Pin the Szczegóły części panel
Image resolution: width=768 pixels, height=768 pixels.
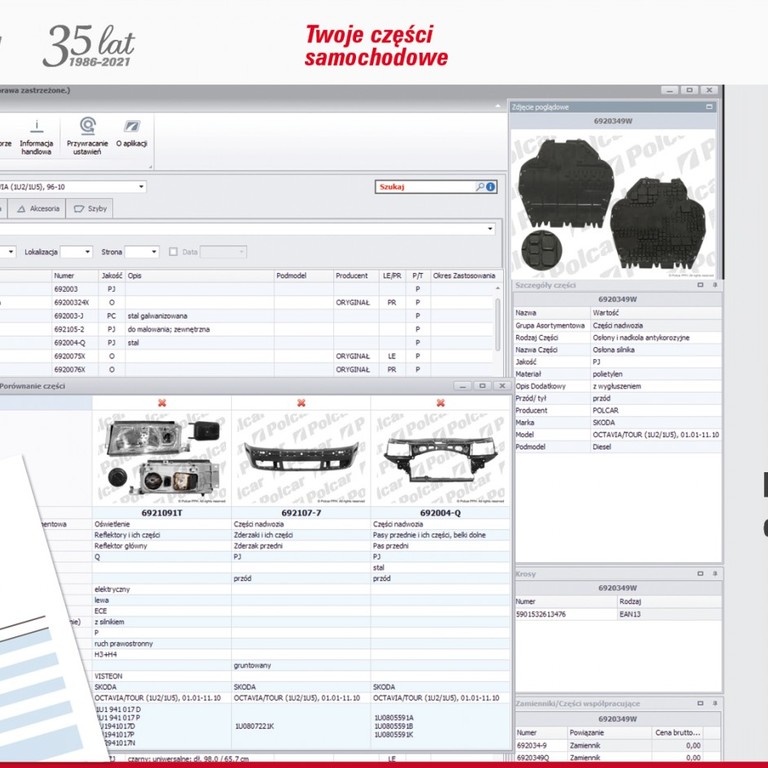pos(715,285)
